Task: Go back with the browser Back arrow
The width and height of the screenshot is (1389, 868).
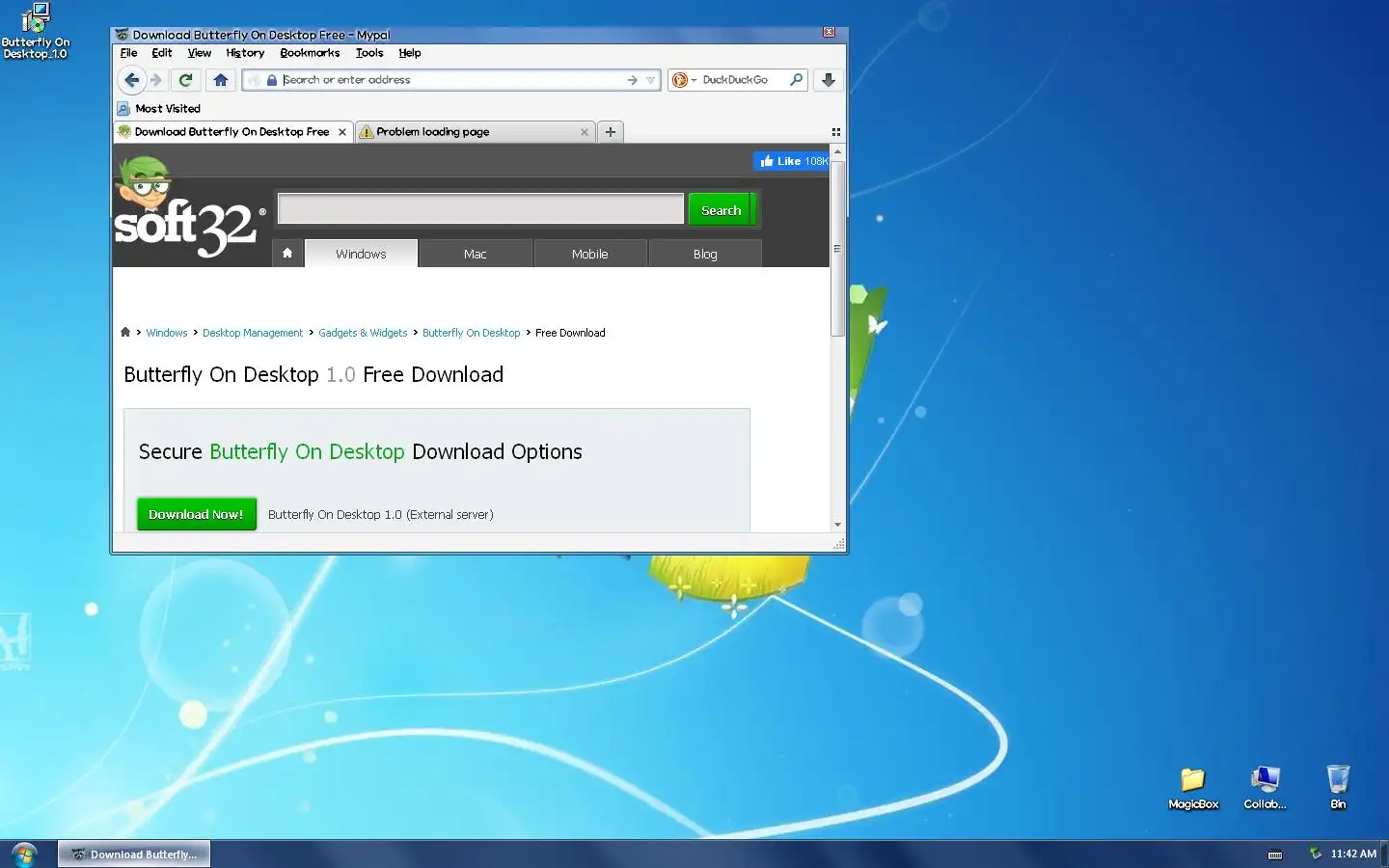Action: click(132, 80)
